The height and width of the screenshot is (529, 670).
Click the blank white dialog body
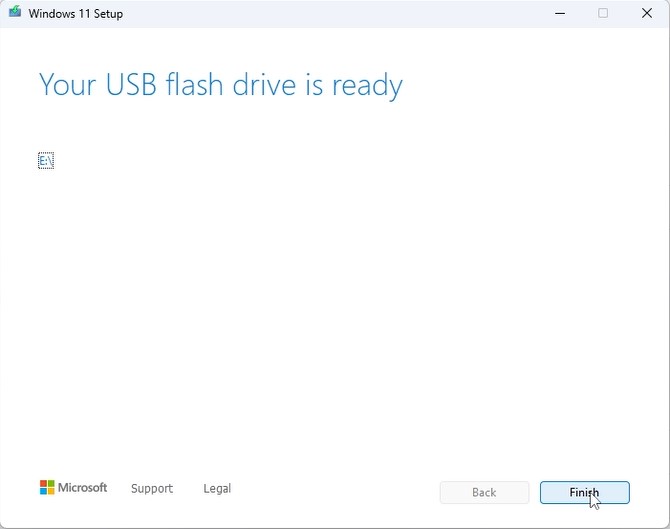tap(335, 300)
